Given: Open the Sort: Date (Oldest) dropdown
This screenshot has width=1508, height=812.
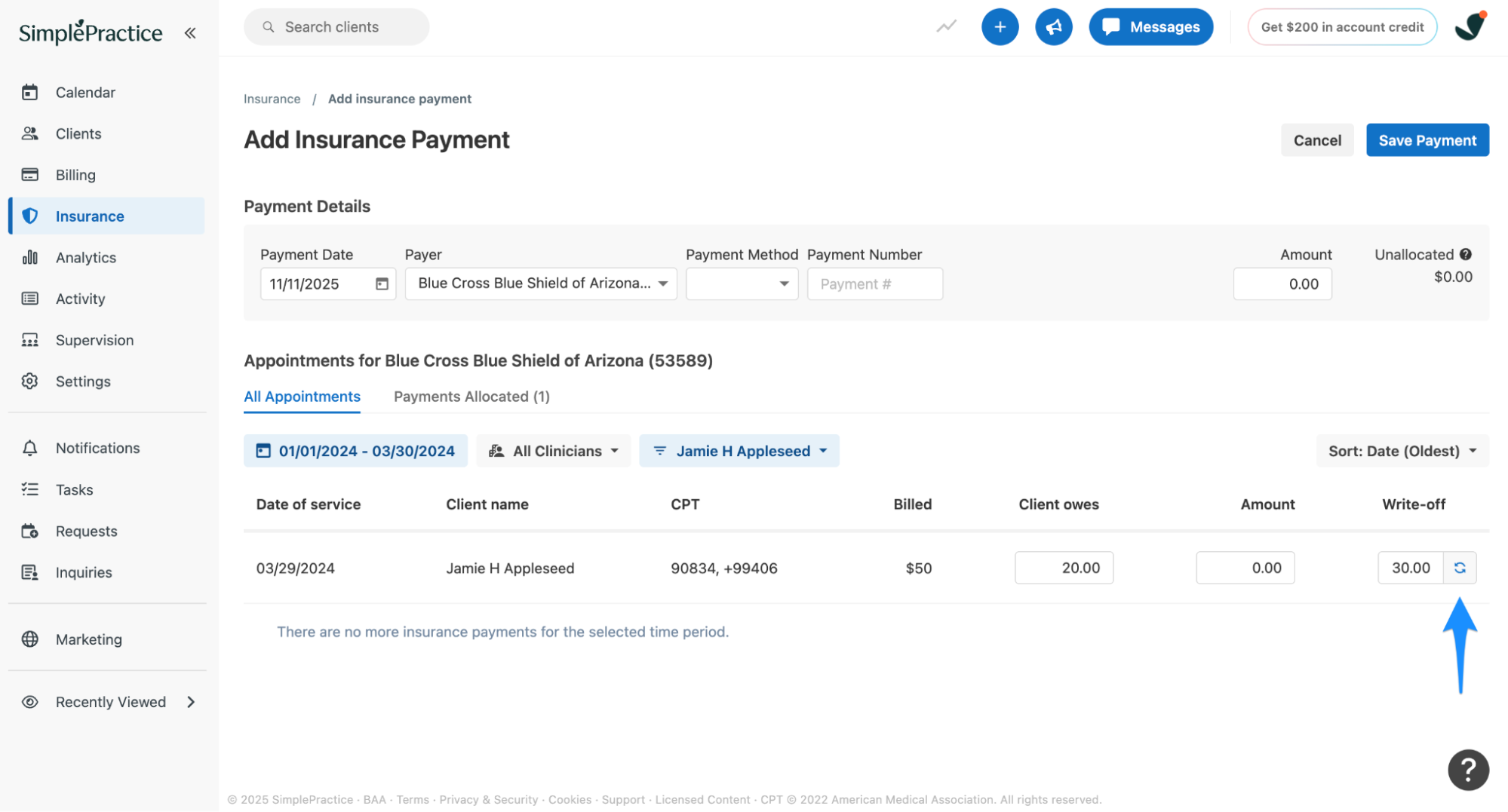Looking at the screenshot, I should pos(1402,451).
